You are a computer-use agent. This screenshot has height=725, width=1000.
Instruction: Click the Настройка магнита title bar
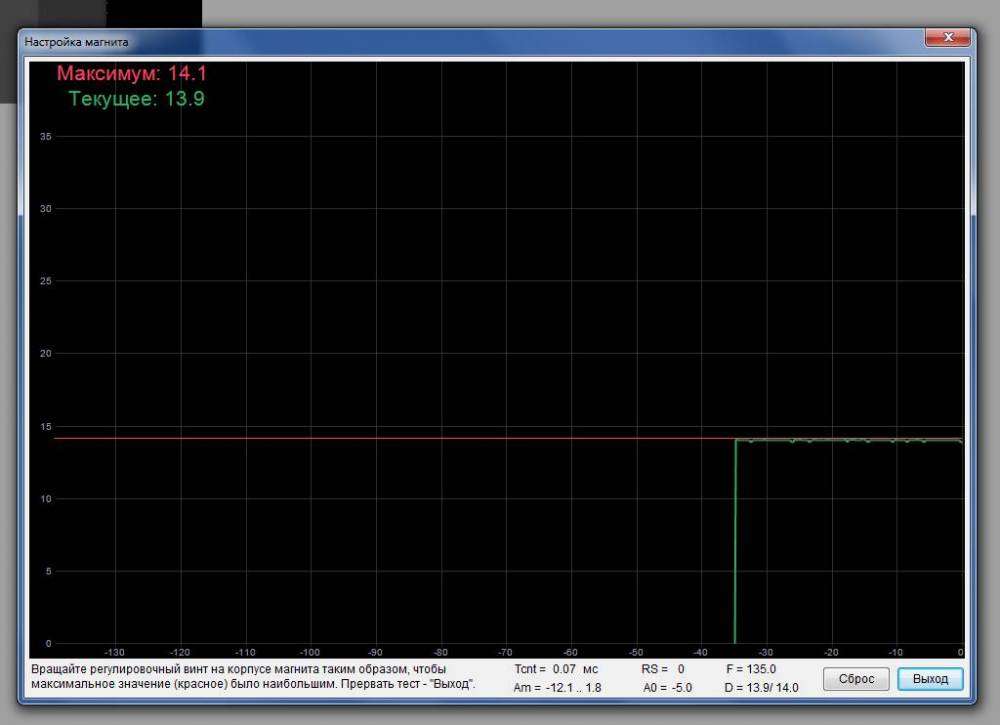[400, 42]
